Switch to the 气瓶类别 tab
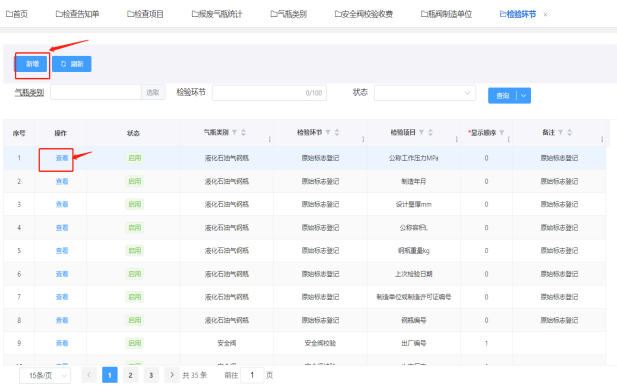The width and height of the screenshot is (617, 386). click(x=288, y=14)
